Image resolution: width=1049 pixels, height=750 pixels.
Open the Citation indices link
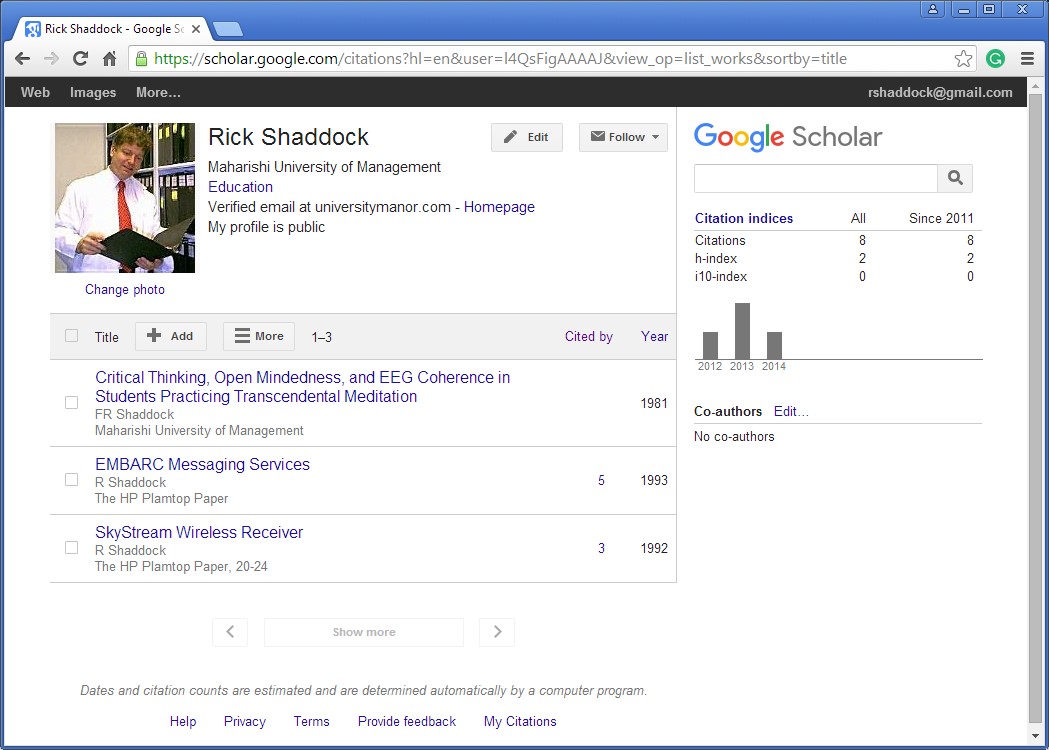click(744, 218)
